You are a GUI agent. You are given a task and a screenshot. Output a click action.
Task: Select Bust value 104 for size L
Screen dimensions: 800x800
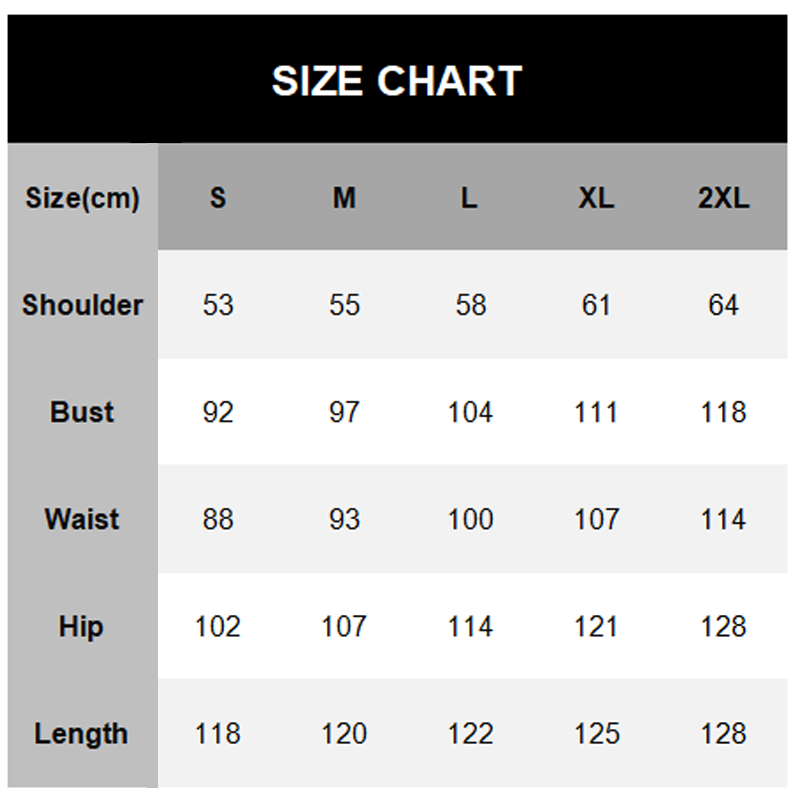[x=470, y=412]
